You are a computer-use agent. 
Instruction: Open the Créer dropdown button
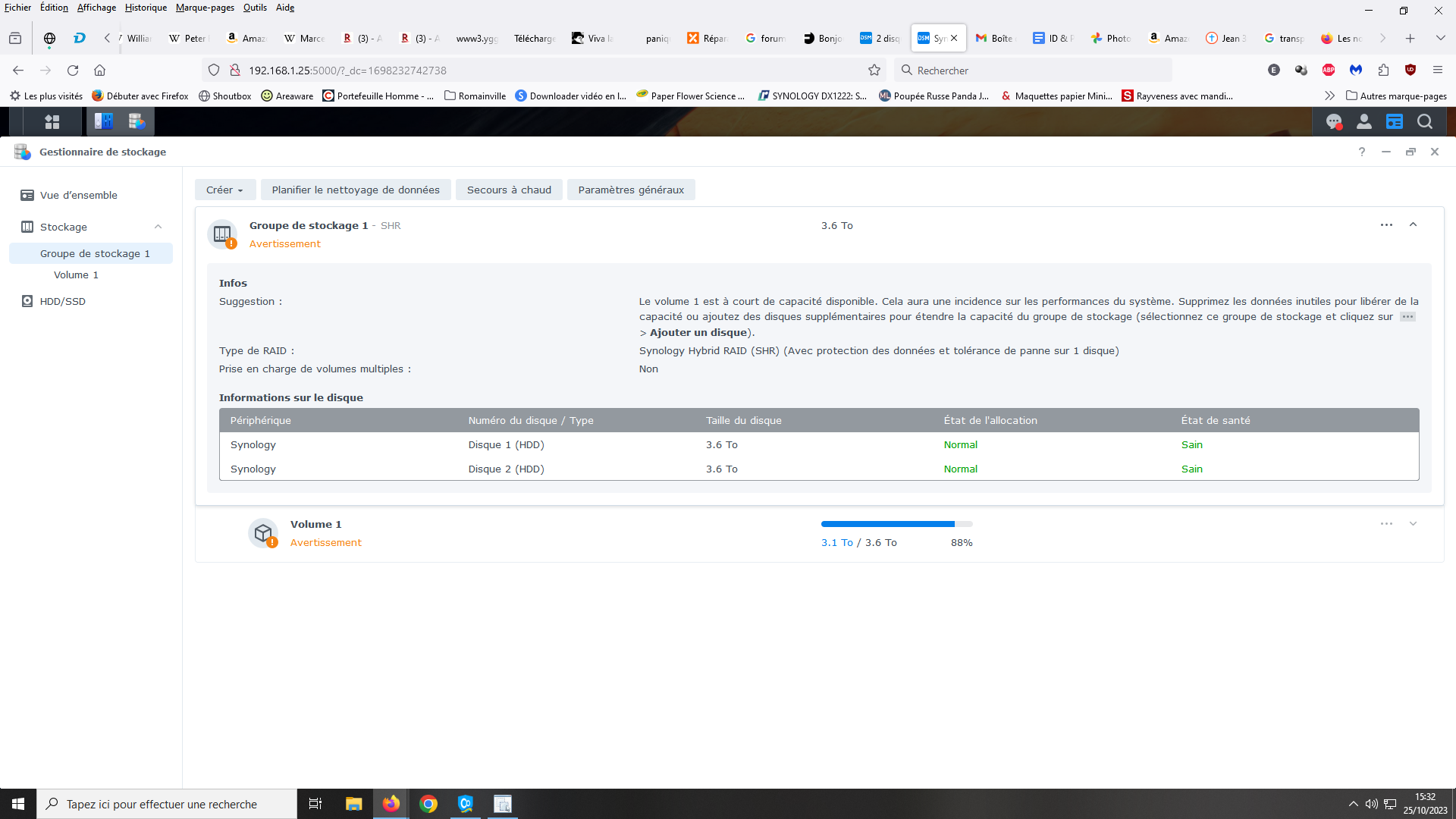pos(224,190)
